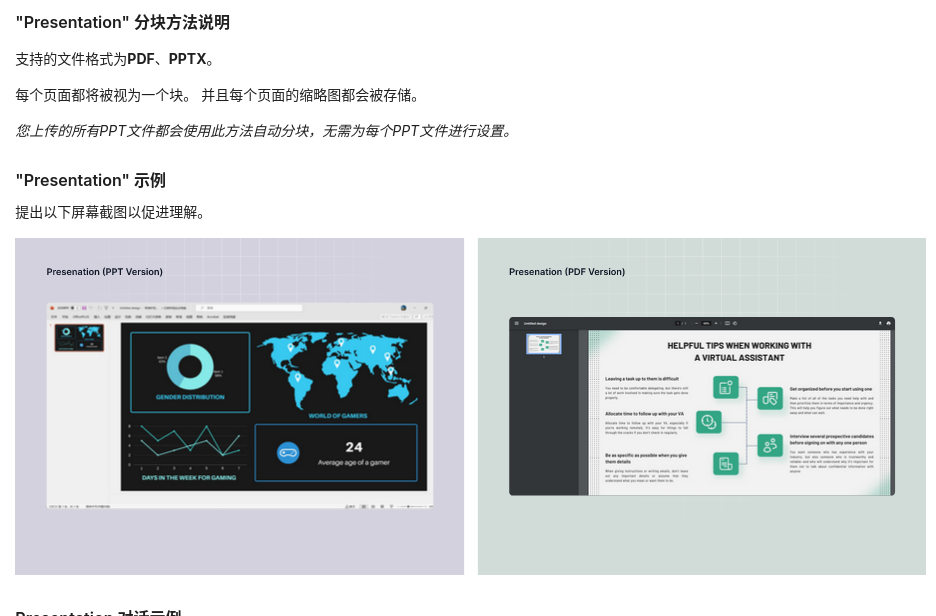Click the blue gamepad icon beside 24
Screen dimensions: 936x616
point(288,452)
